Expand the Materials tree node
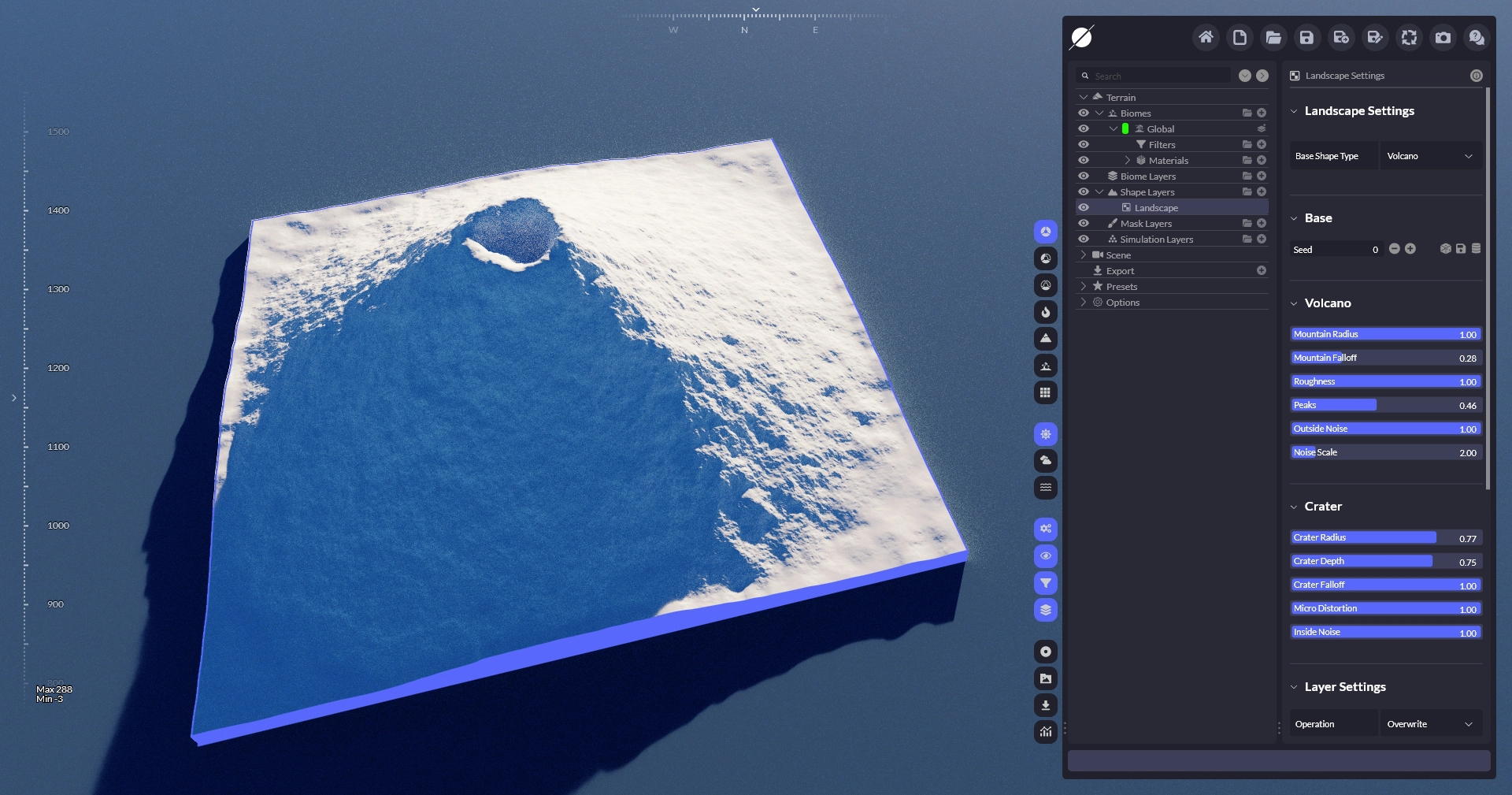 tap(1127, 161)
